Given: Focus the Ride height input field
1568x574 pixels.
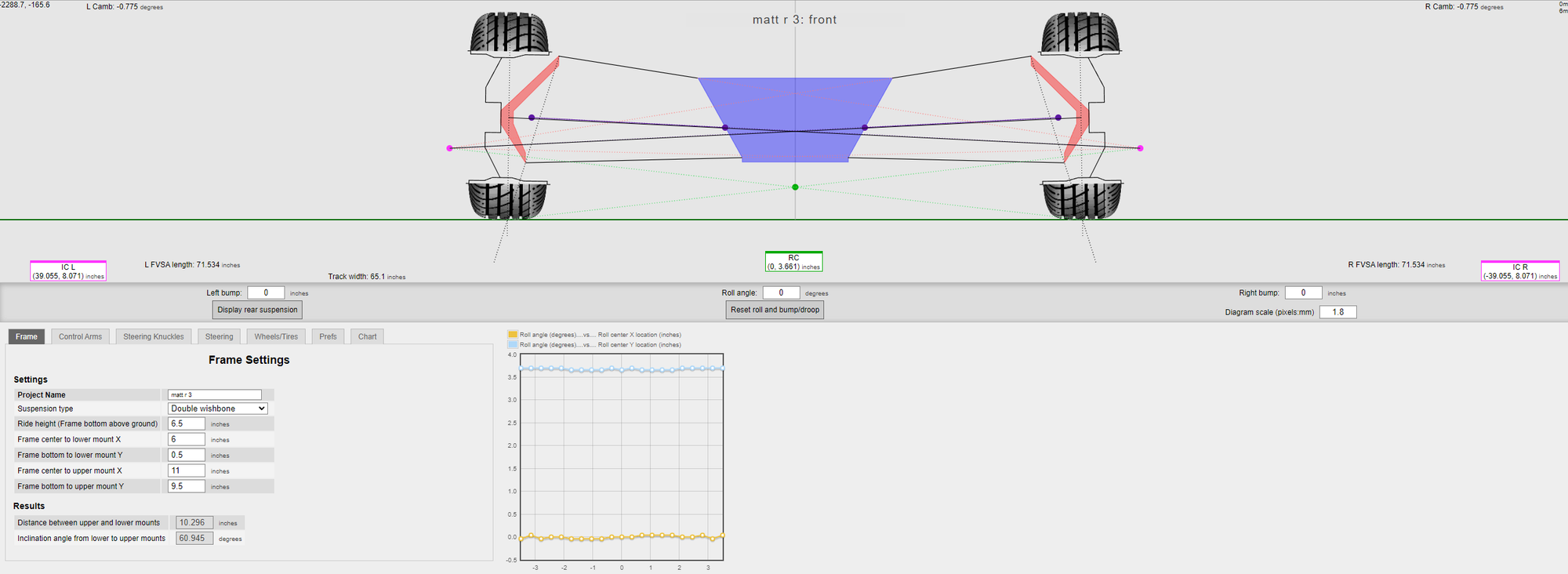Looking at the screenshot, I should (187, 424).
